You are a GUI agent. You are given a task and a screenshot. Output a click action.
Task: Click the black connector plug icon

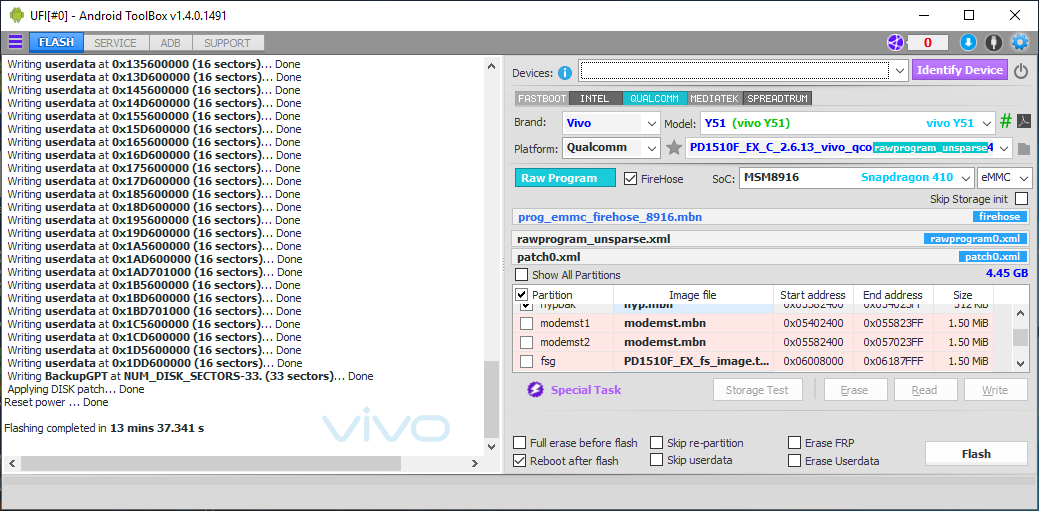[993, 43]
